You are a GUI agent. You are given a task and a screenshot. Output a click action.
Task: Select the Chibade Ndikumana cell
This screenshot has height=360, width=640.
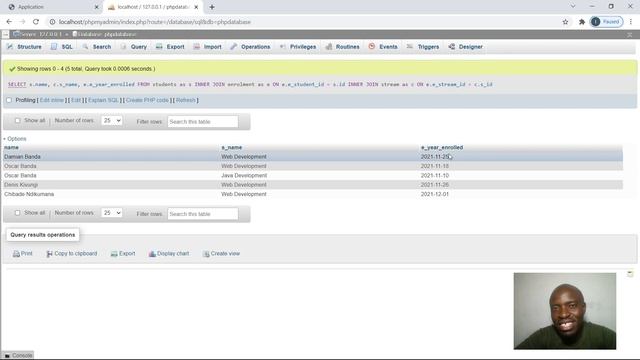point(29,194)
